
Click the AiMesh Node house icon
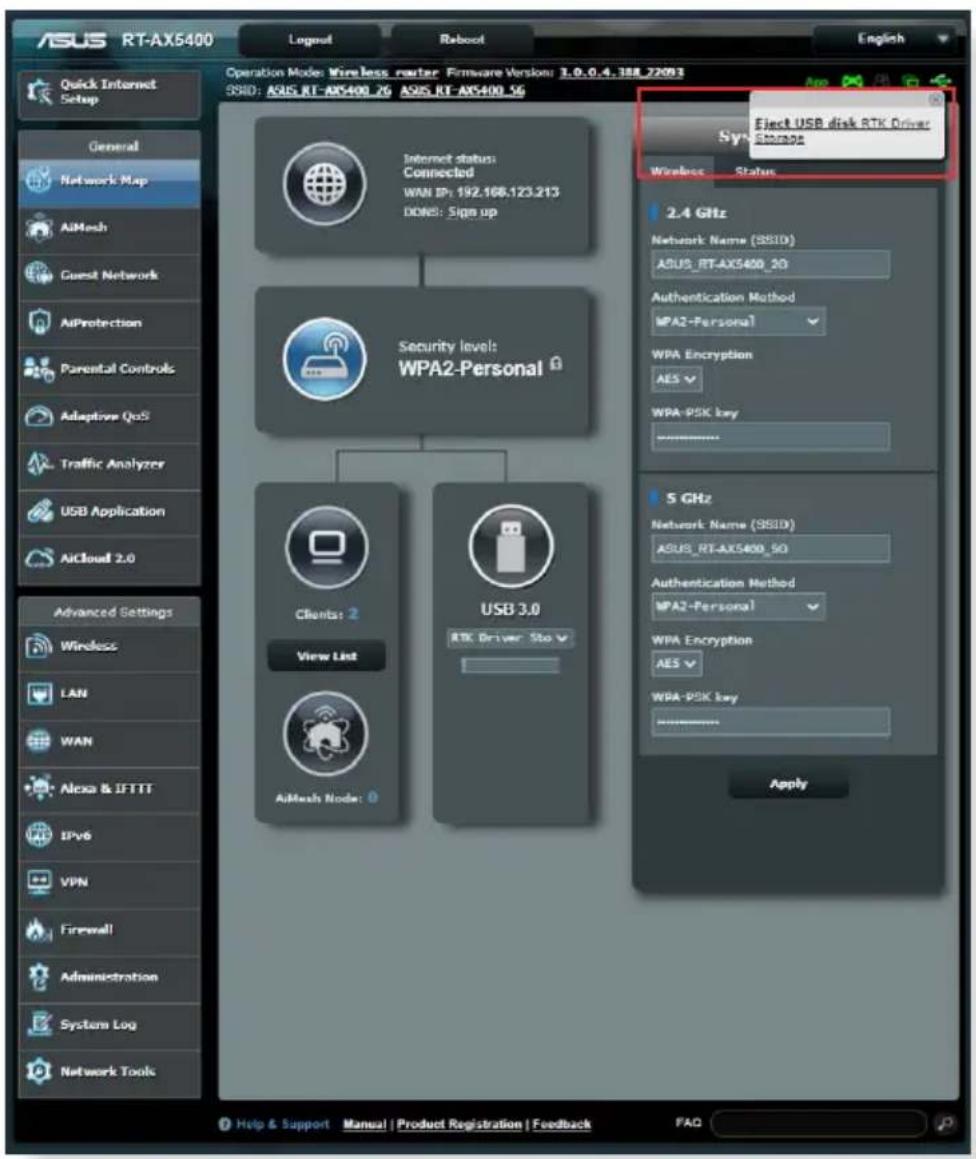tap(325, 733)
